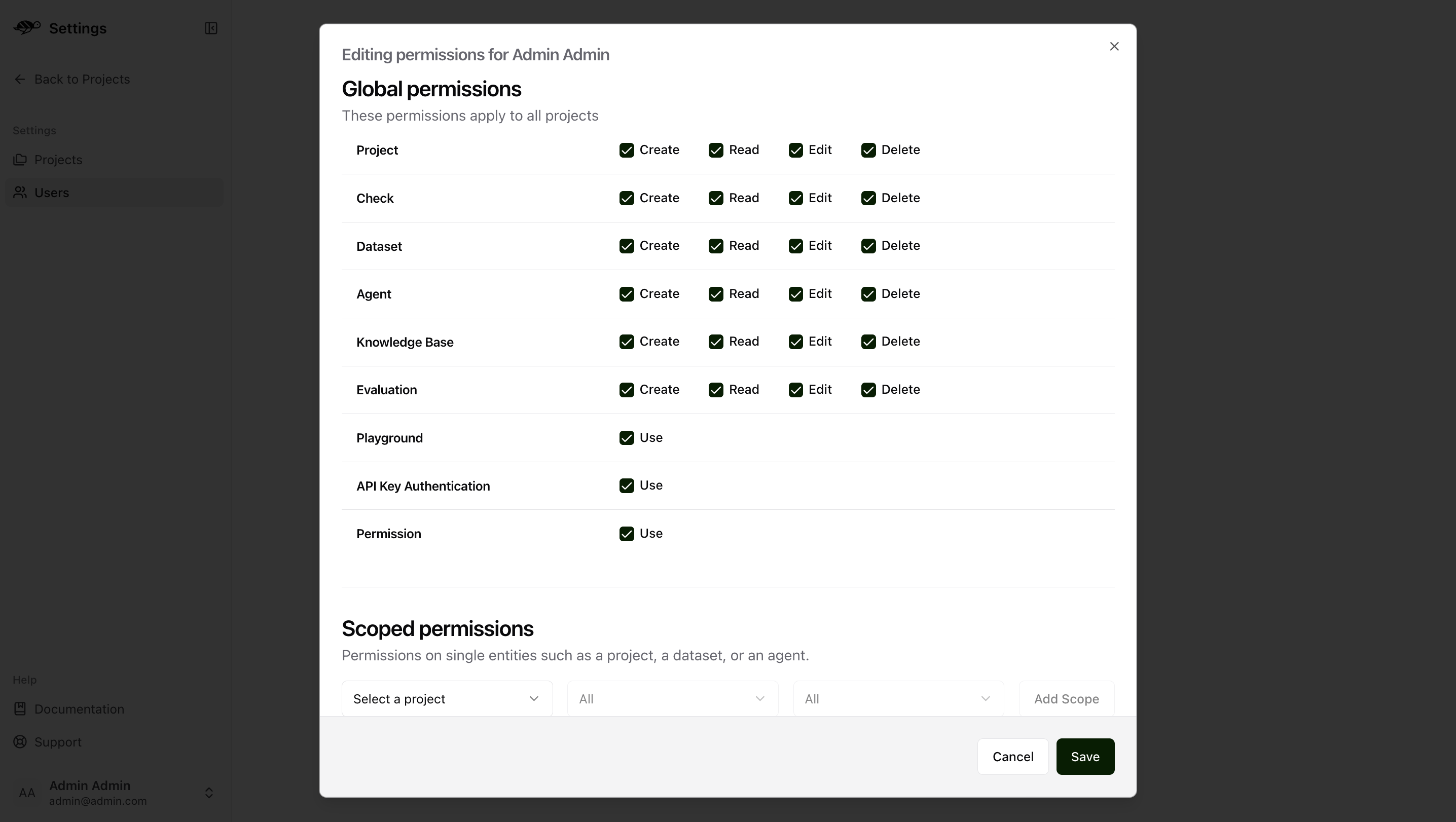The width and height of the screenshot is (1456, 822).
Task: Uncheck Project Read permission
Action: 715,150
